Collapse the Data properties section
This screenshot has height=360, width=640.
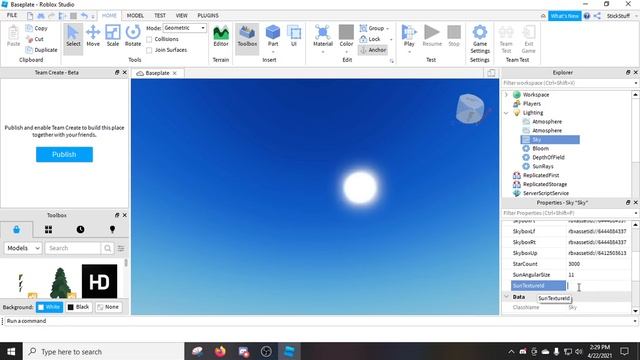507,297
